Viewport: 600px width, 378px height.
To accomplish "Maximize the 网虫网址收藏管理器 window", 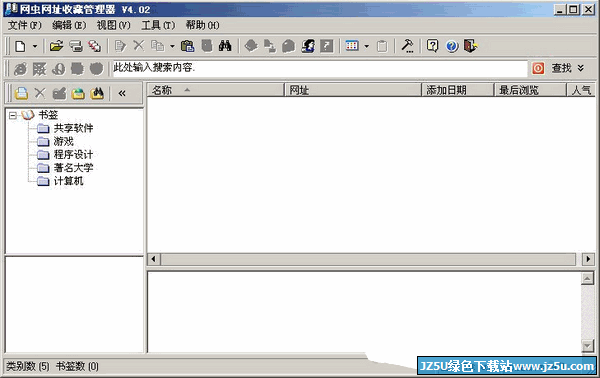I will click(574, 10).
